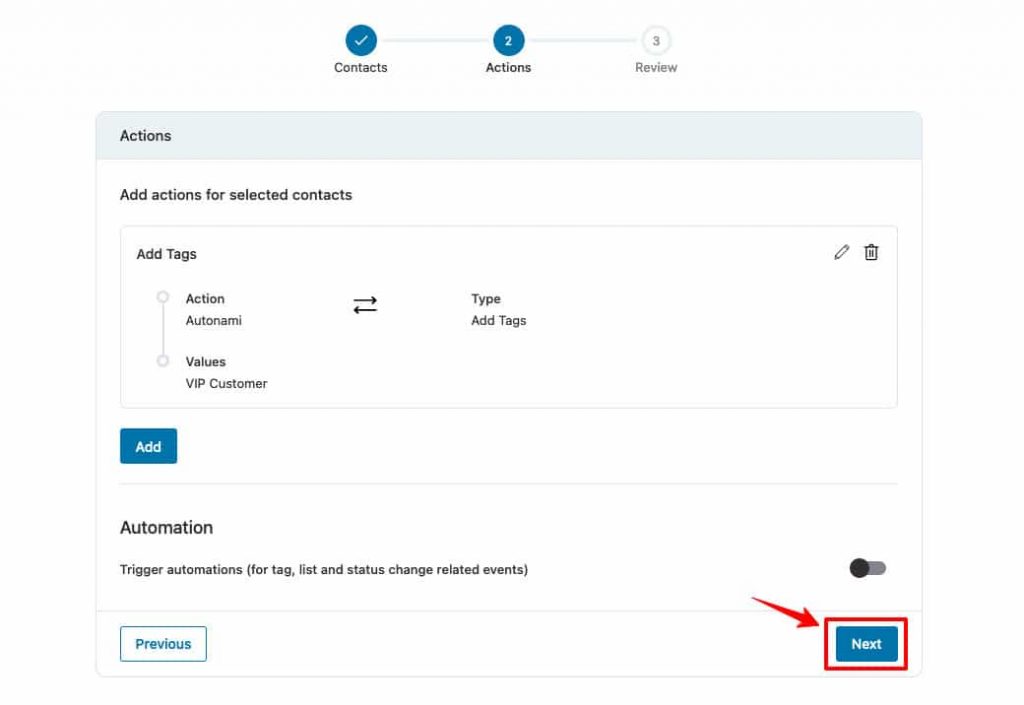Screen dimensions: 1024x705
Task: Click the Next button
Action: tap(867, 644)
